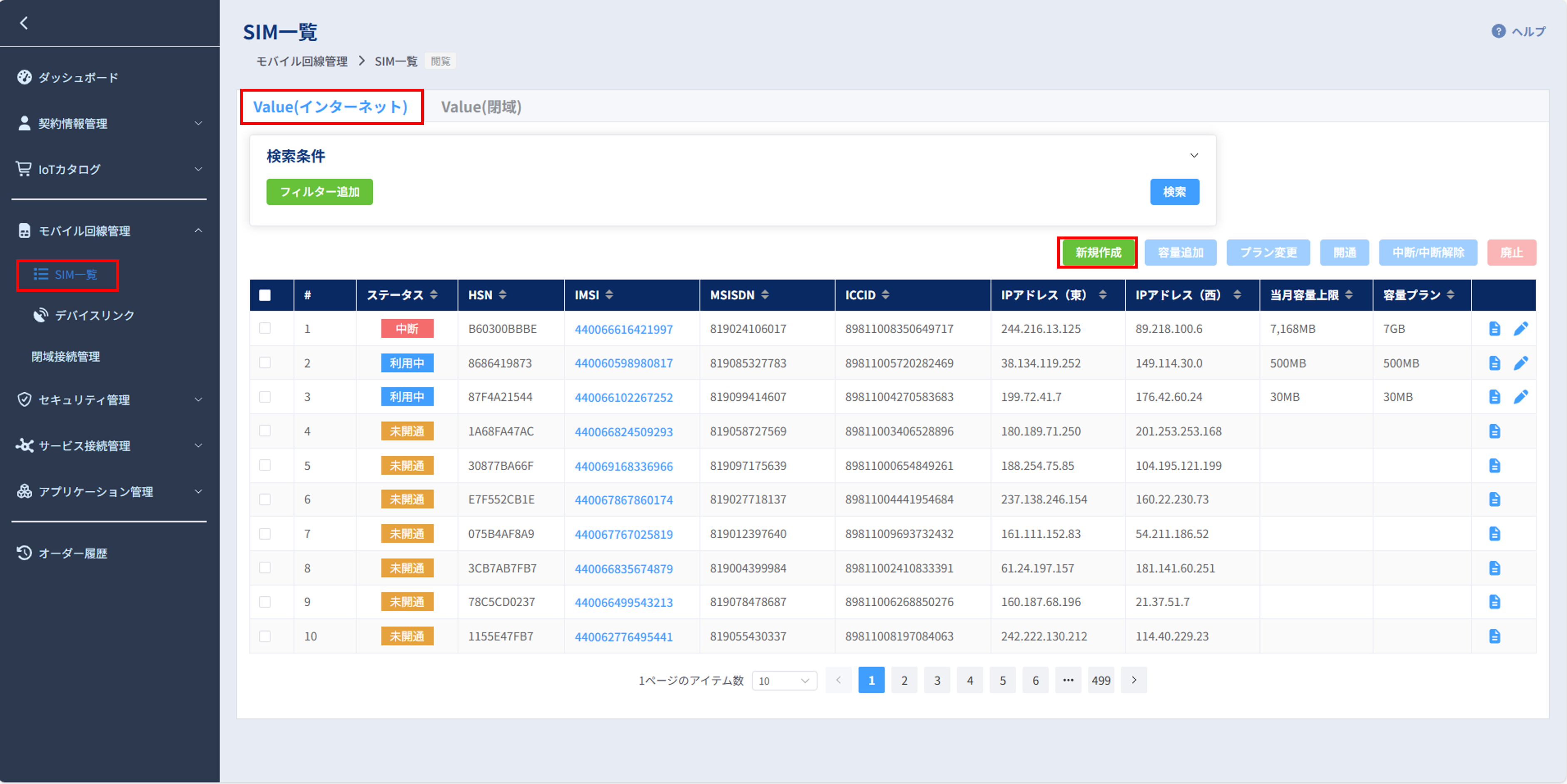Check the checkbox for row 2

264,363
